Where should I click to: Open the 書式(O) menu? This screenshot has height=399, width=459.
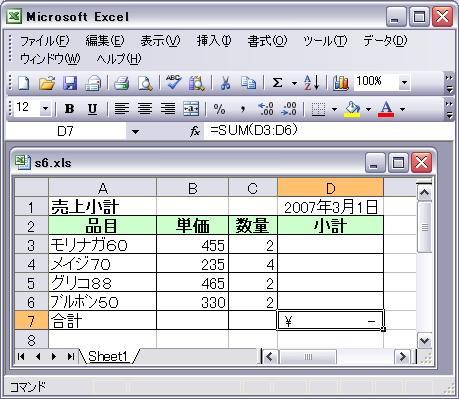point(267,41)
